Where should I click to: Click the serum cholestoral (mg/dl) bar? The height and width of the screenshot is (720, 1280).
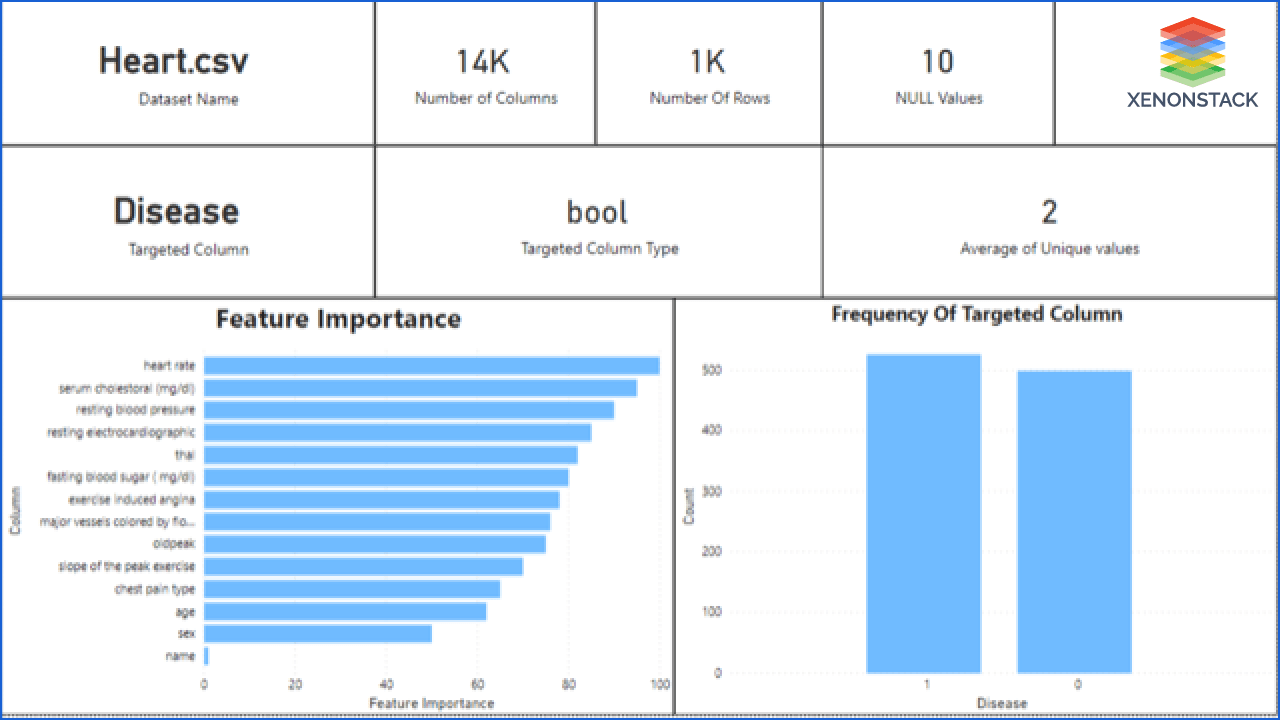420,388
